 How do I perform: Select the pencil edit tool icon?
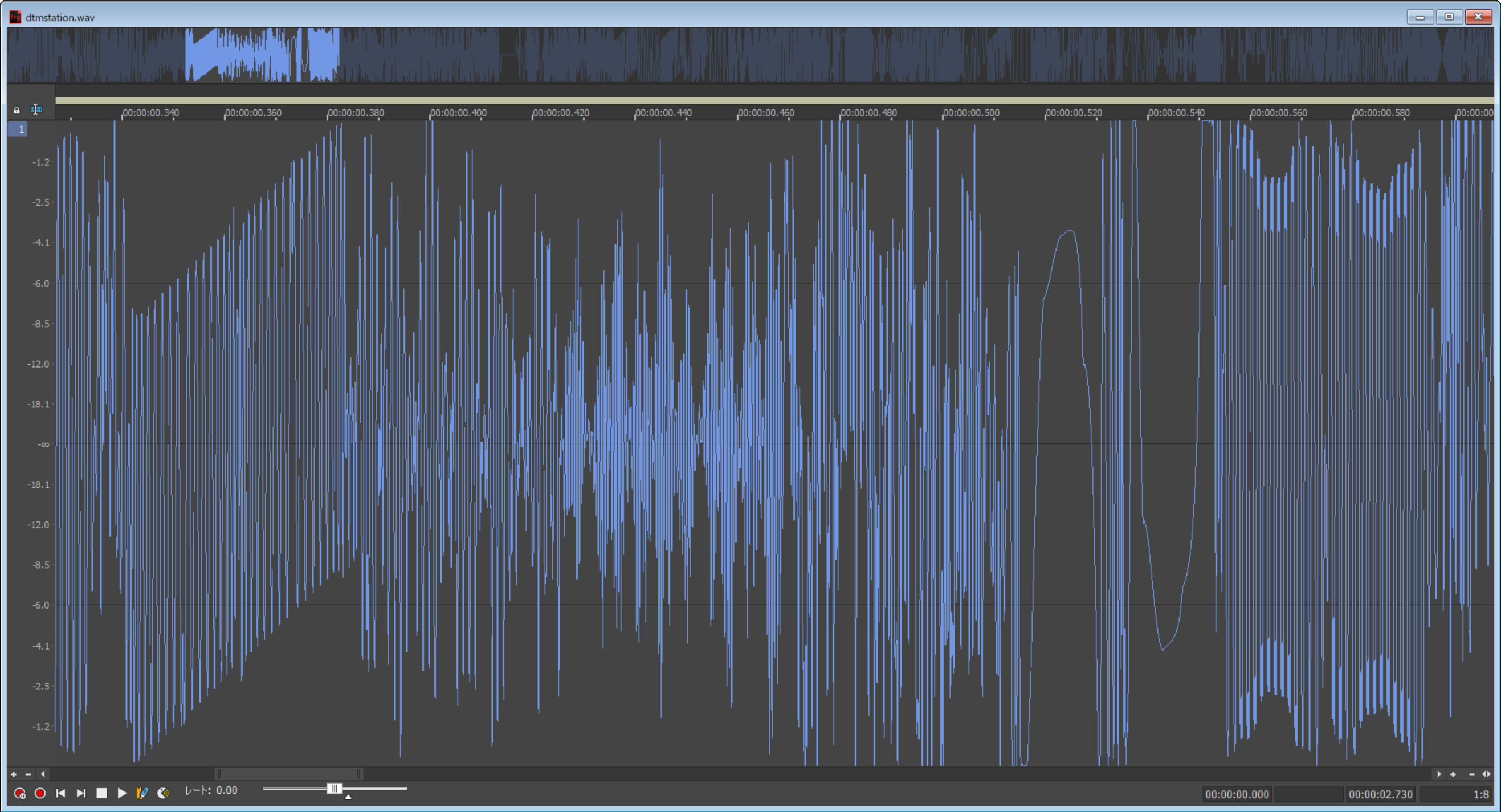pyautogui.click(x=142, y=793)
